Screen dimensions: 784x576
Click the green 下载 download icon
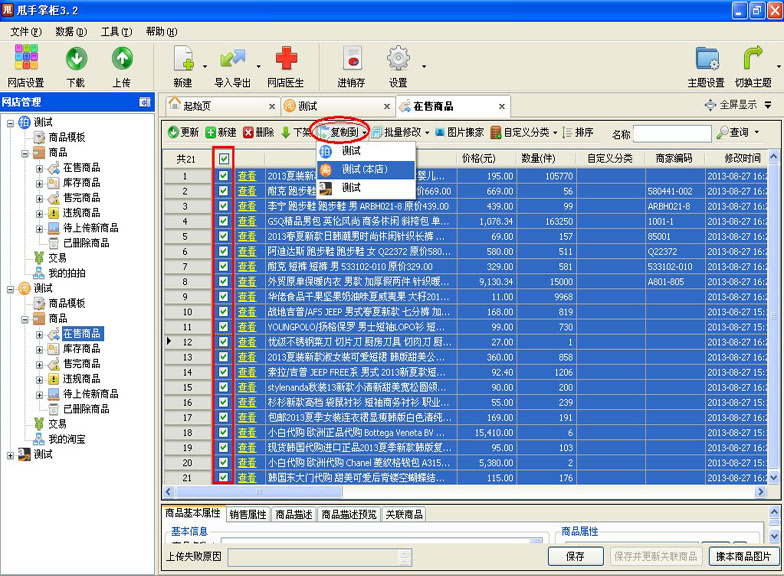76,65
